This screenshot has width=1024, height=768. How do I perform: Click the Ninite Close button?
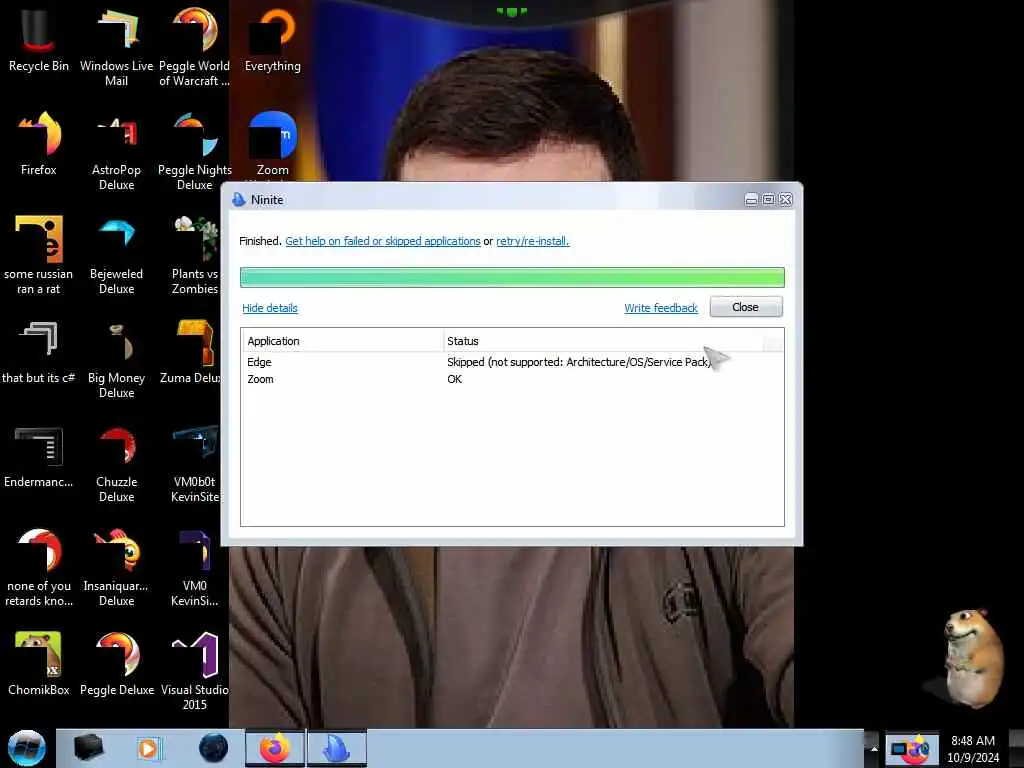point(745,307)
